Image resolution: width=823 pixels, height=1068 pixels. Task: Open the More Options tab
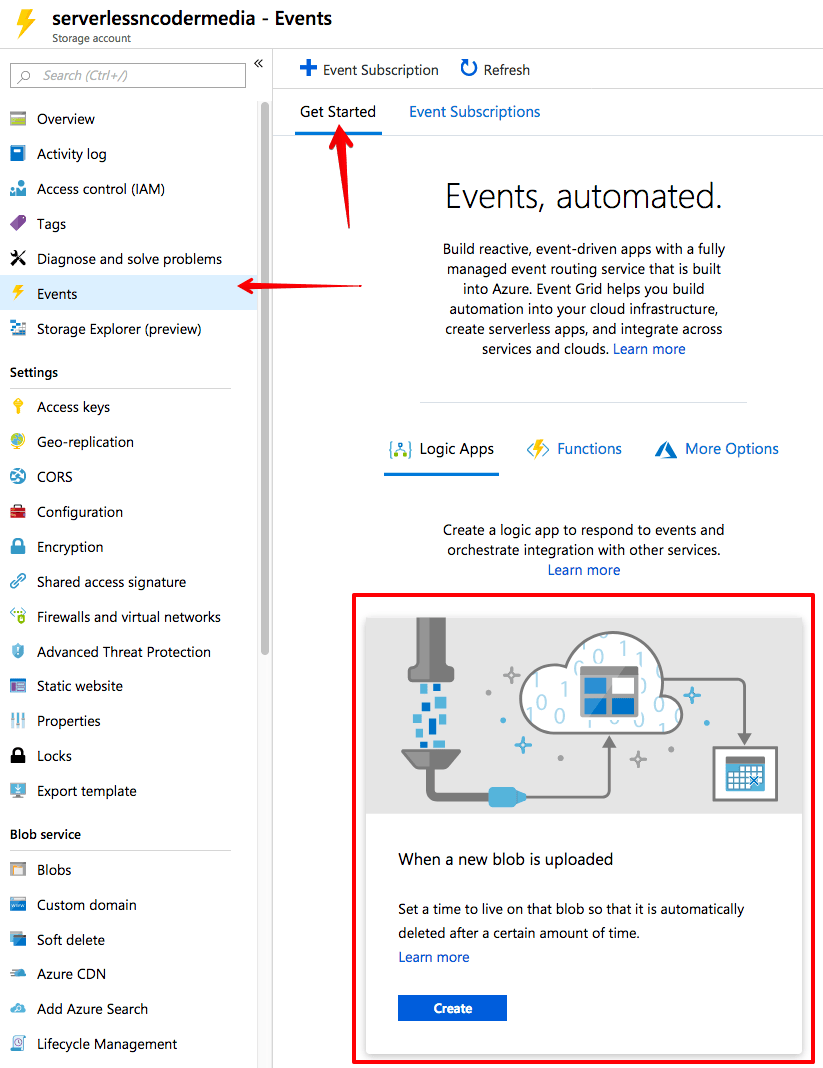point(717,449)
